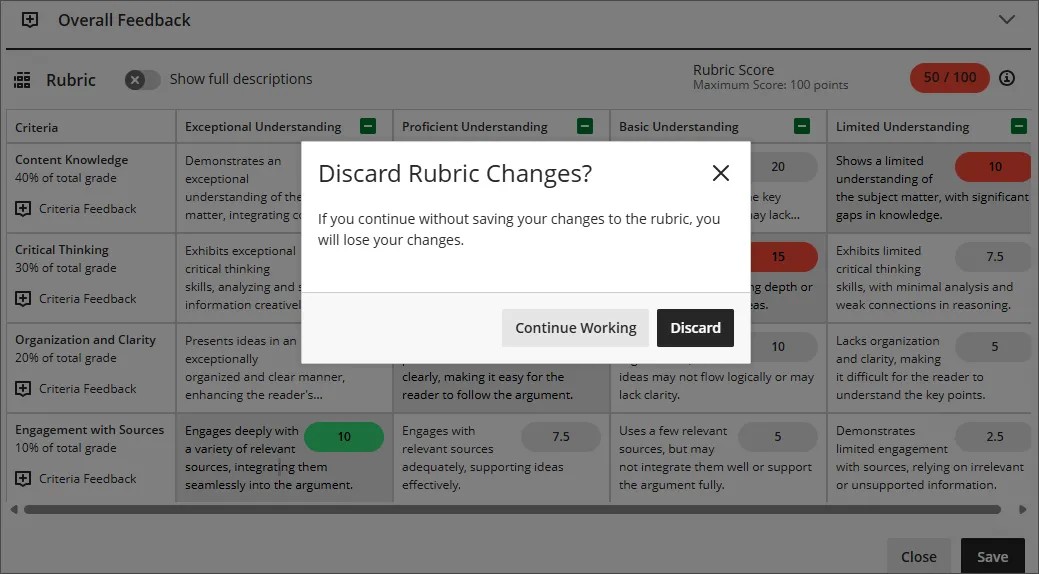Click the Rubric grid icon
This screenshot has width=1039, height=574.
pyautogui.click(x=22, y=80)
